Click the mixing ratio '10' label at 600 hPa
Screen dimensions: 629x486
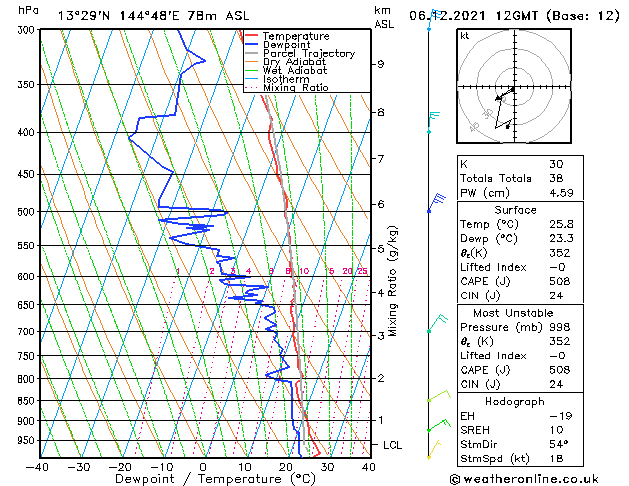[304, 271]
